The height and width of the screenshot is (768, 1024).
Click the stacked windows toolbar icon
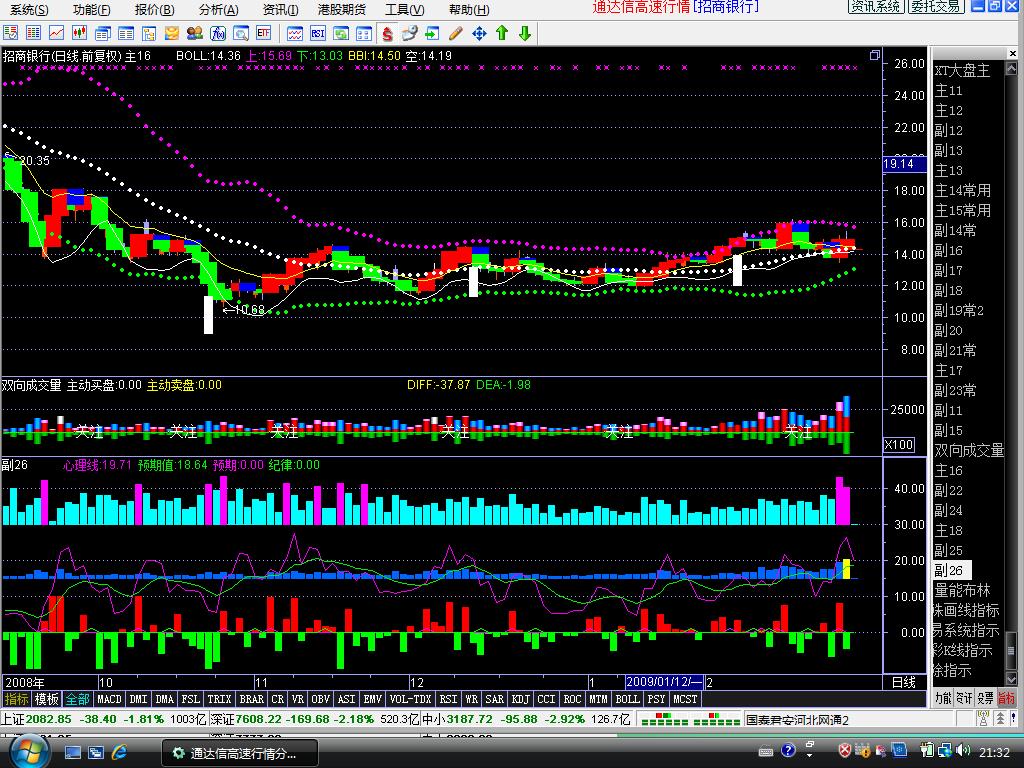click(103, 33)
